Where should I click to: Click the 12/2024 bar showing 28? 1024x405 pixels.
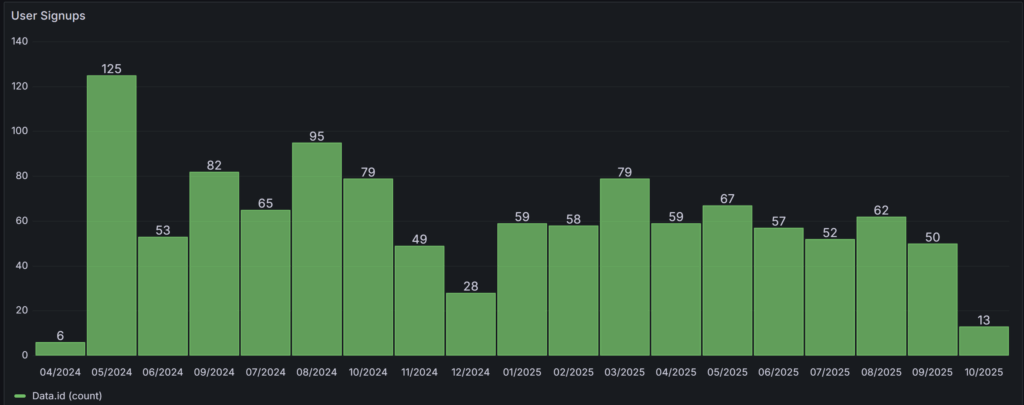click(471, 324)
